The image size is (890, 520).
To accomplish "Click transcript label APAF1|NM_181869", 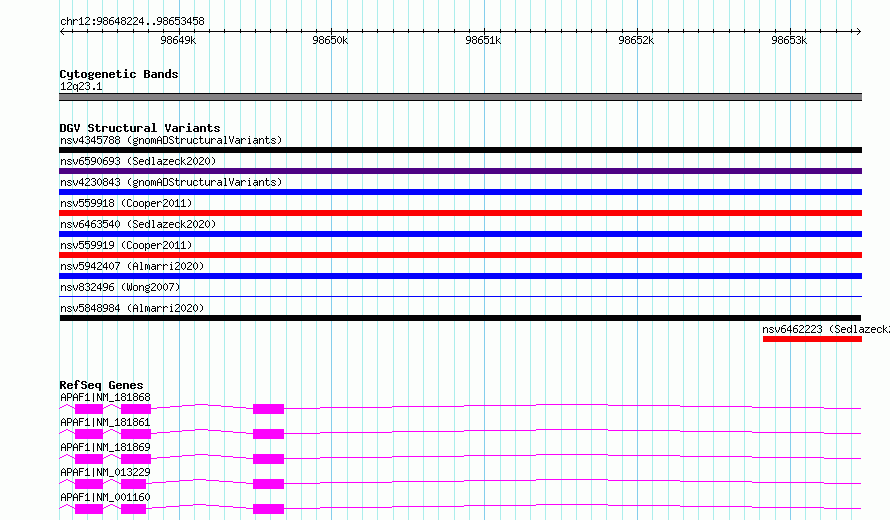I will coord(105,447).
